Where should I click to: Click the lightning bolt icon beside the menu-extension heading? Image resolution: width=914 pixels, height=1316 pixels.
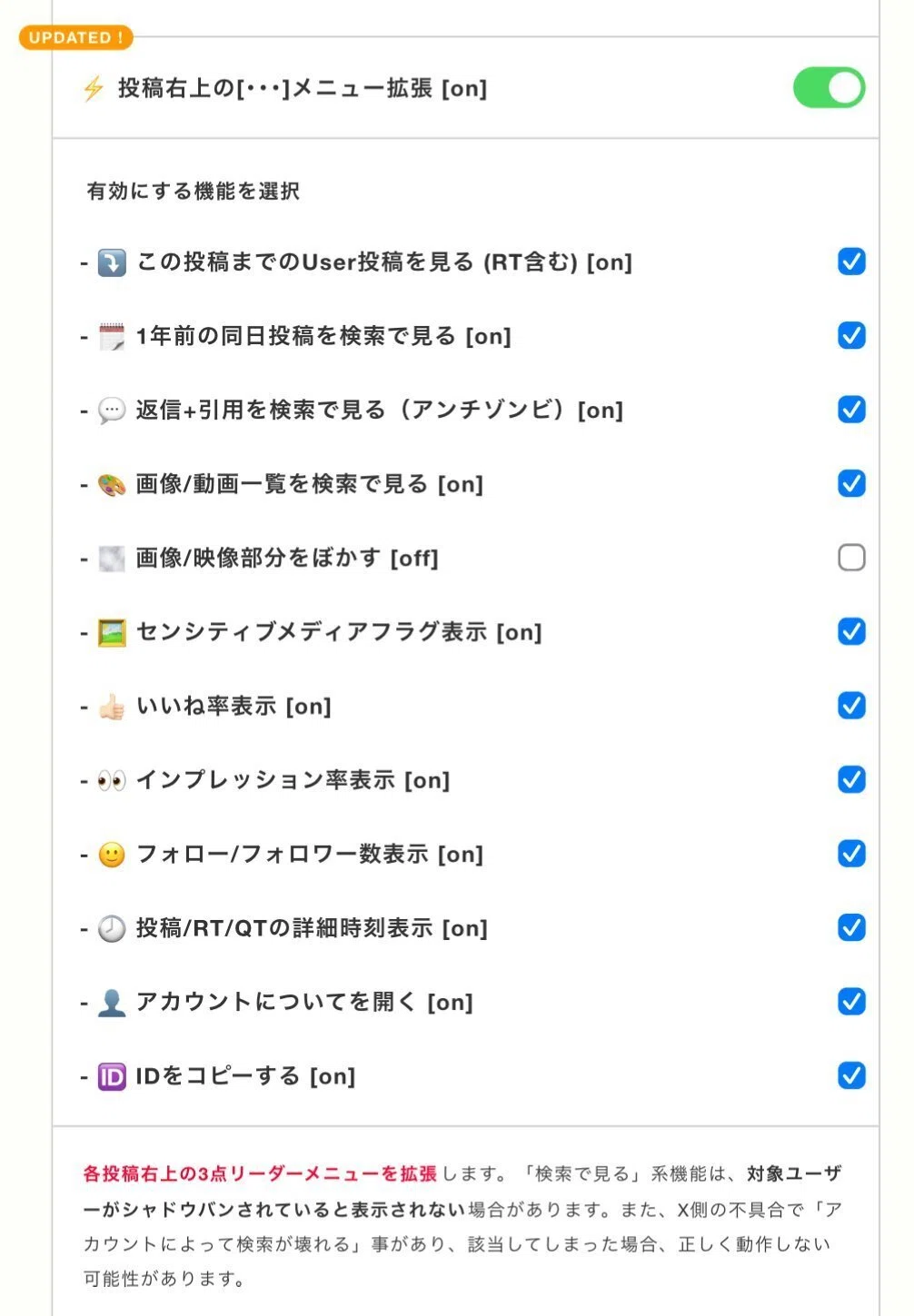coord(94,88)
